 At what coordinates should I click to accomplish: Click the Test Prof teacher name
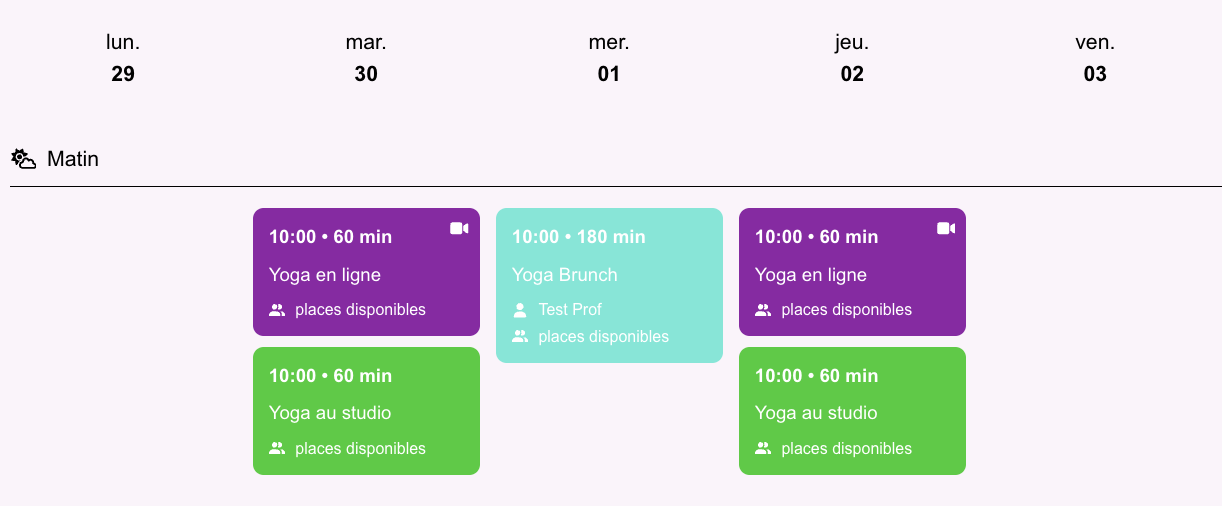[570, 310]
